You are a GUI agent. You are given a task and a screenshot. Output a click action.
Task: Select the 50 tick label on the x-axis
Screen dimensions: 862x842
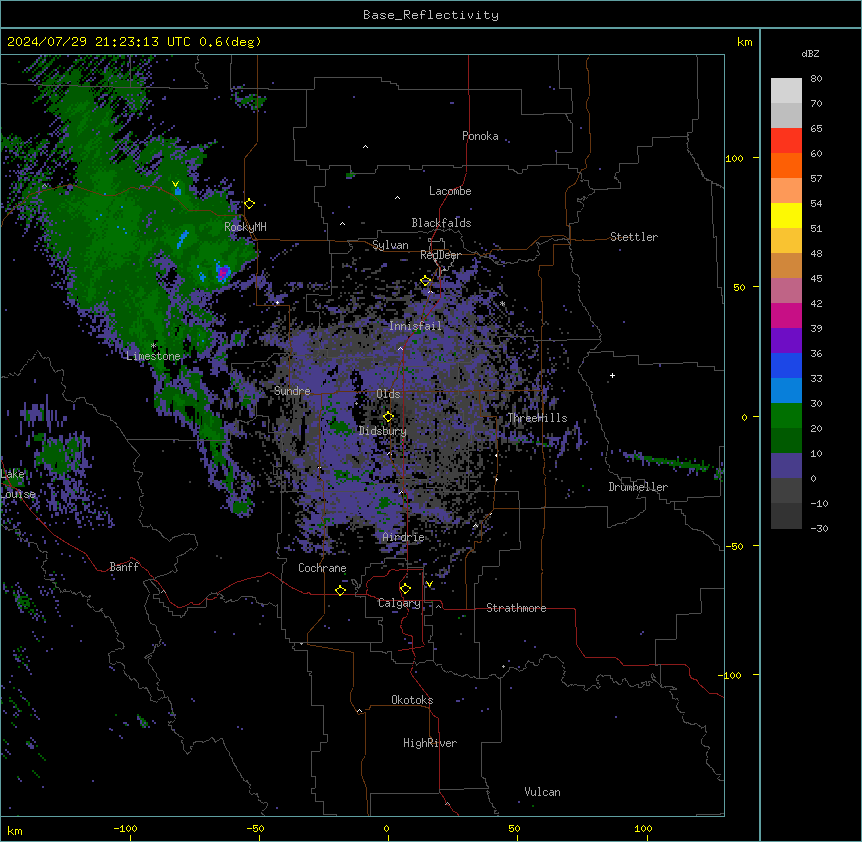click(x=514, y=828)
